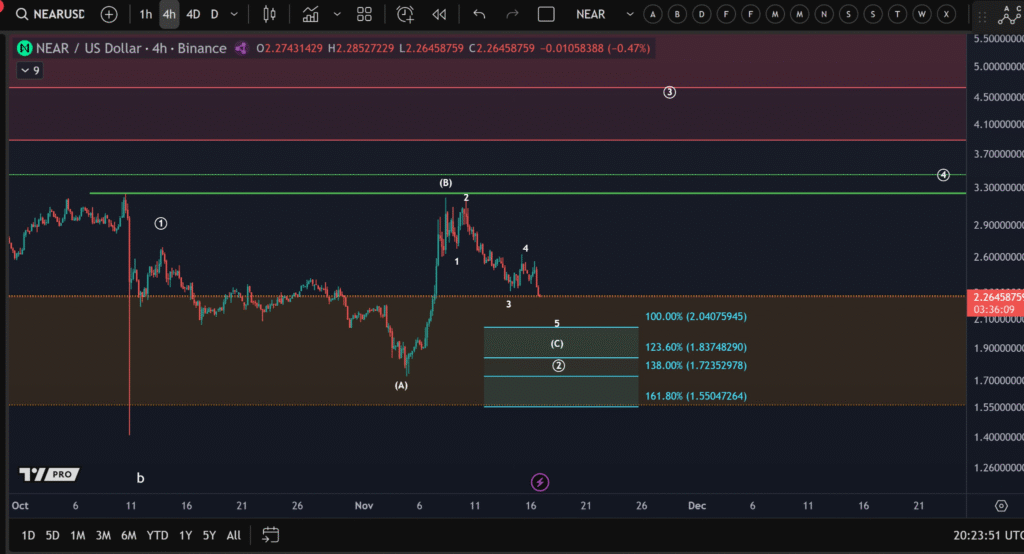Viewport: 1024px width, 554px height.
Task: Toggle the fullscreen rectangle layout button
Action: tap(546, 15)
